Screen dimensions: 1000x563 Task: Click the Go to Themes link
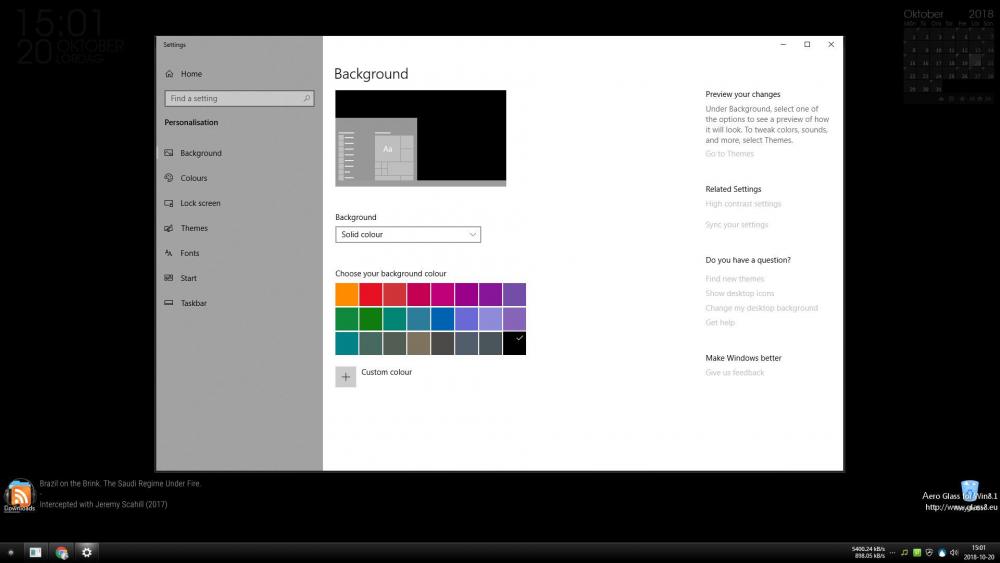(730, 154)
